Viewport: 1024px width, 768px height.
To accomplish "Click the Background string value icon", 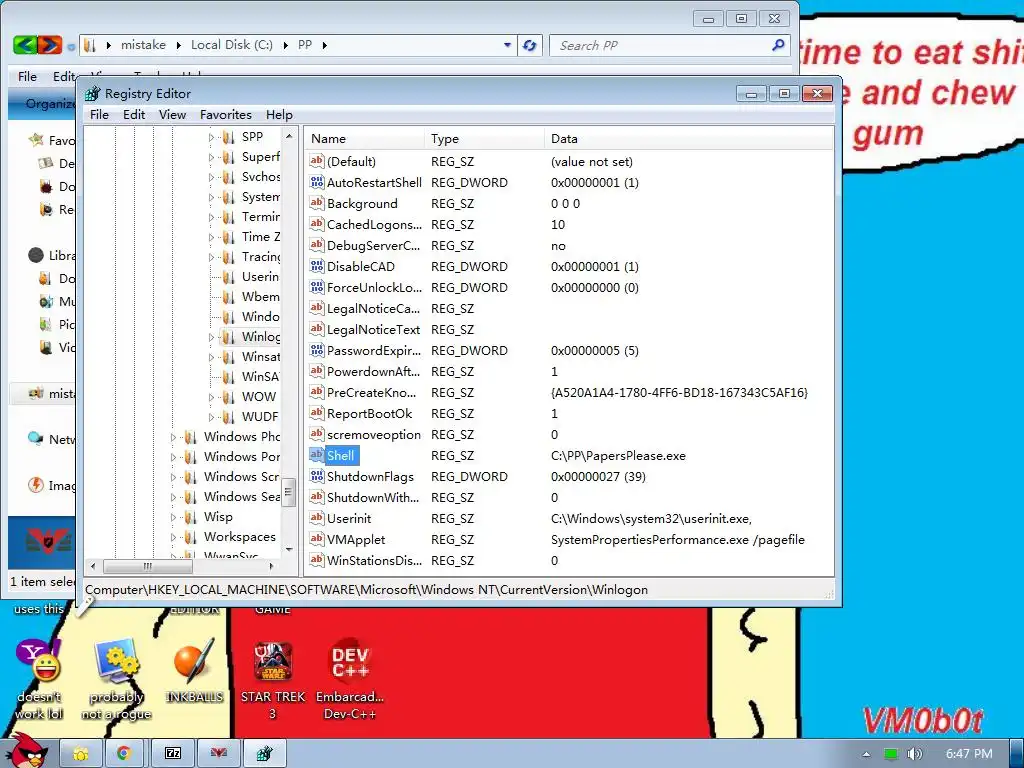I will 317,203.
